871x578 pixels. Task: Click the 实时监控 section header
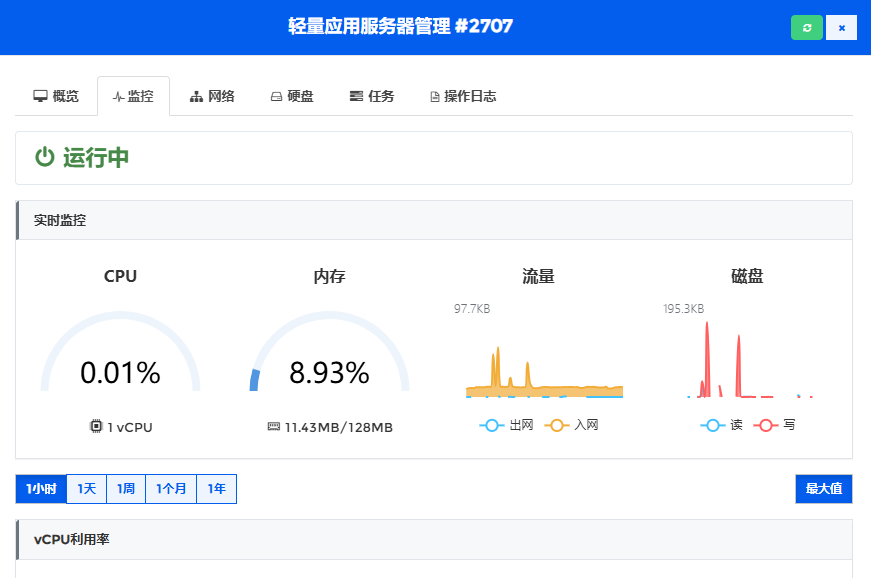tap(434, 220)
